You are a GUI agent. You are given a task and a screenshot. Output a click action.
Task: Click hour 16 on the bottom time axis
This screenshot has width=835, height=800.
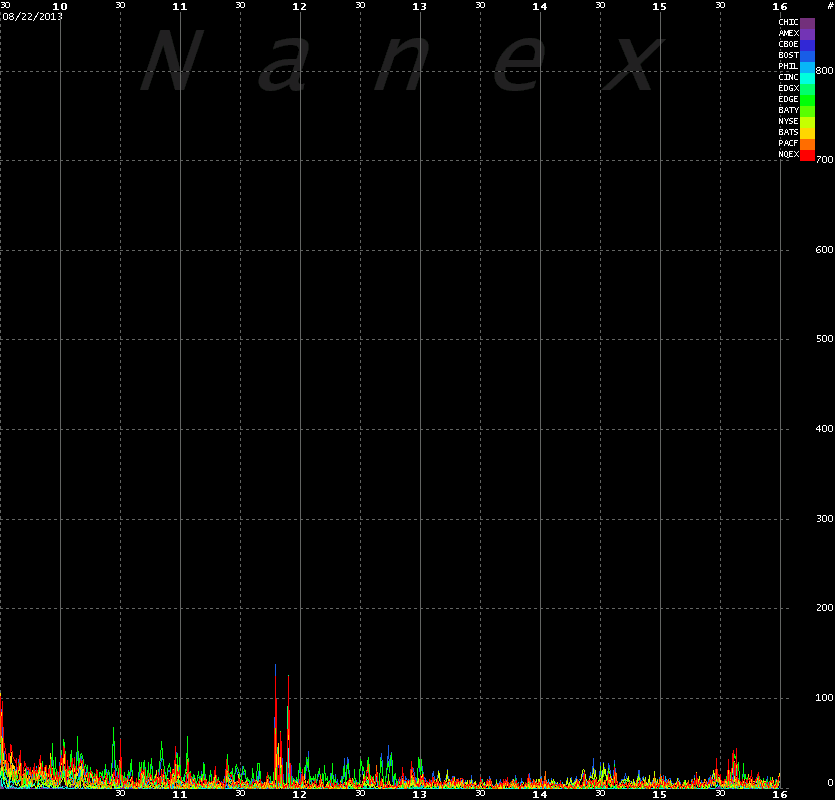tap(780, 794)
